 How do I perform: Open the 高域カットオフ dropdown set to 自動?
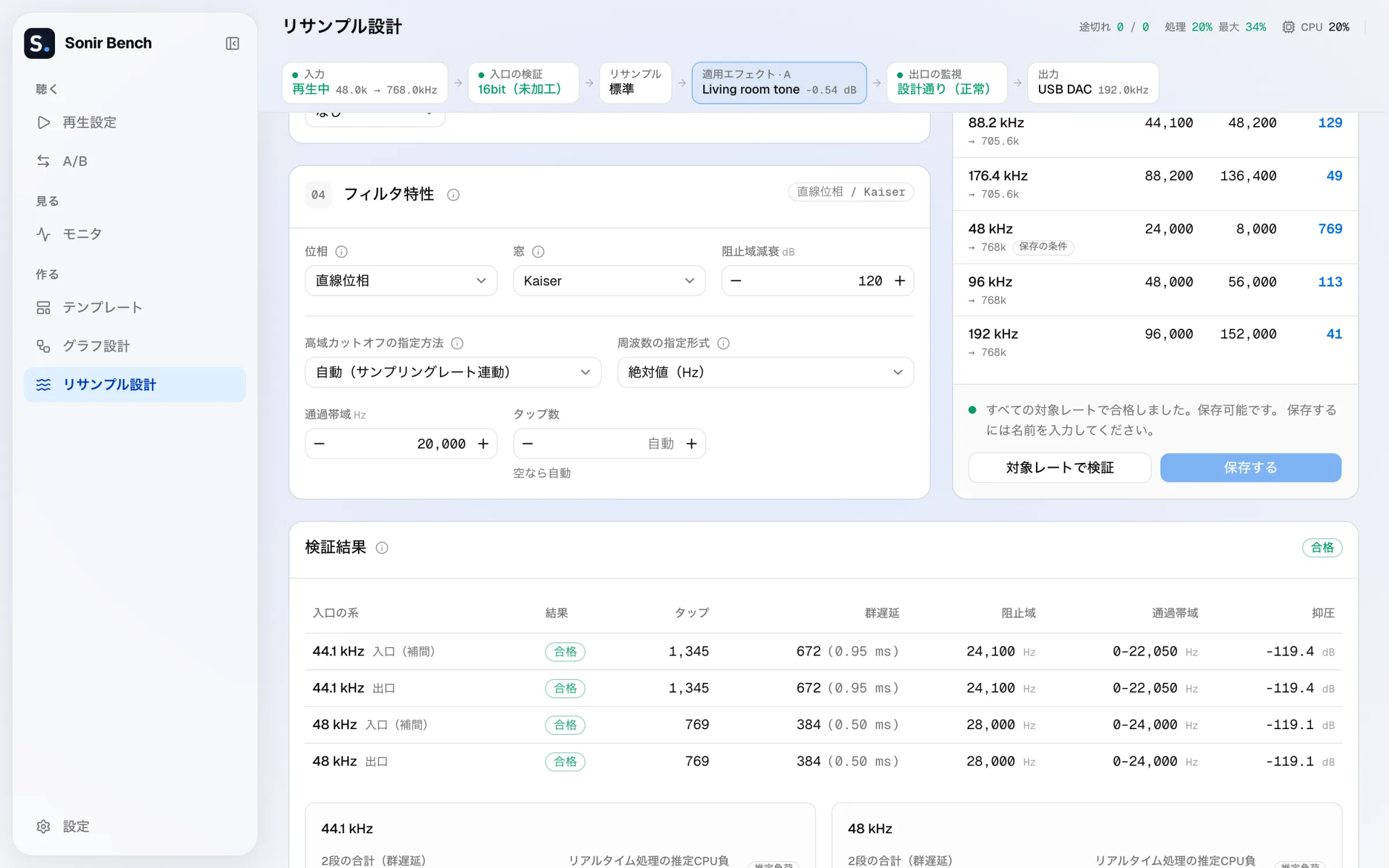(453, 372)
